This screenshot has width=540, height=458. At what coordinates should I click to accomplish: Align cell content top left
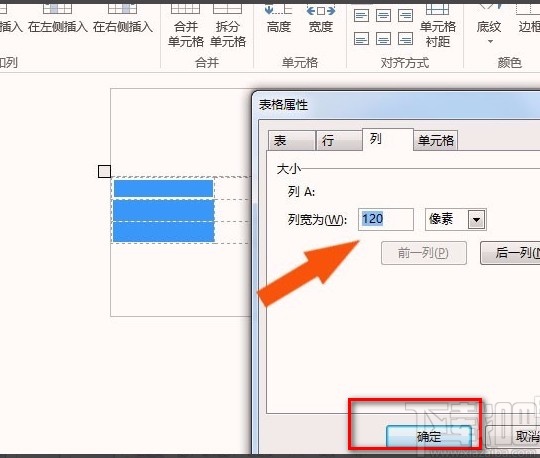coord(361,15)
